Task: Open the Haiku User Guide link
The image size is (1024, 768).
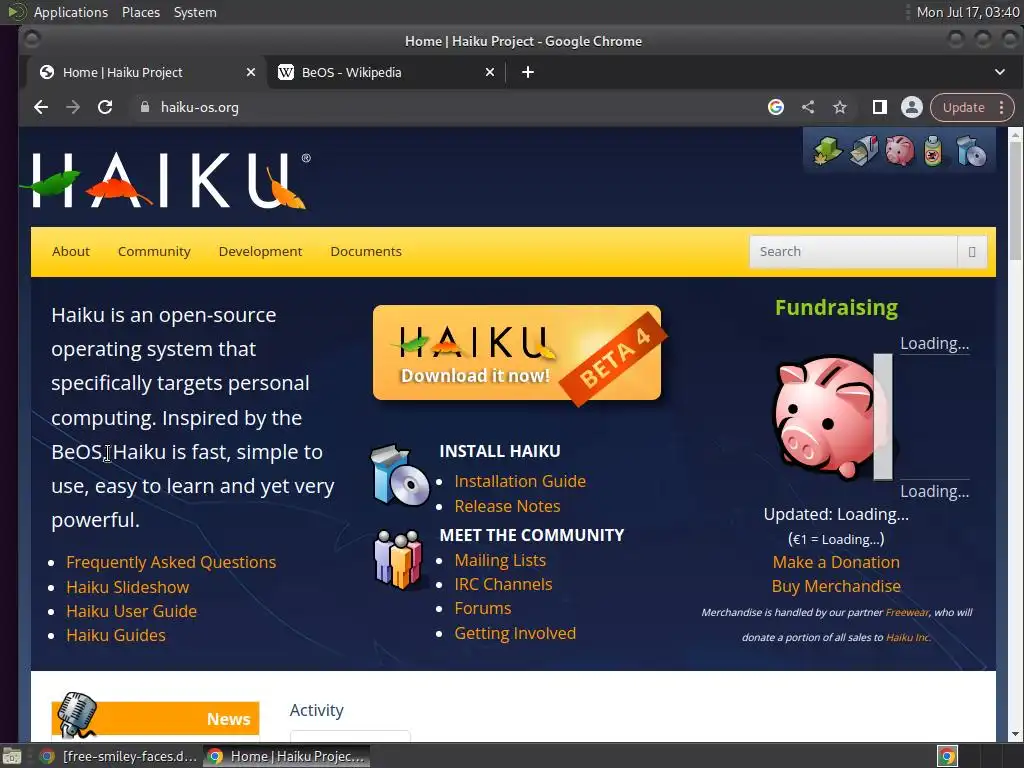Action: point(131,611)
